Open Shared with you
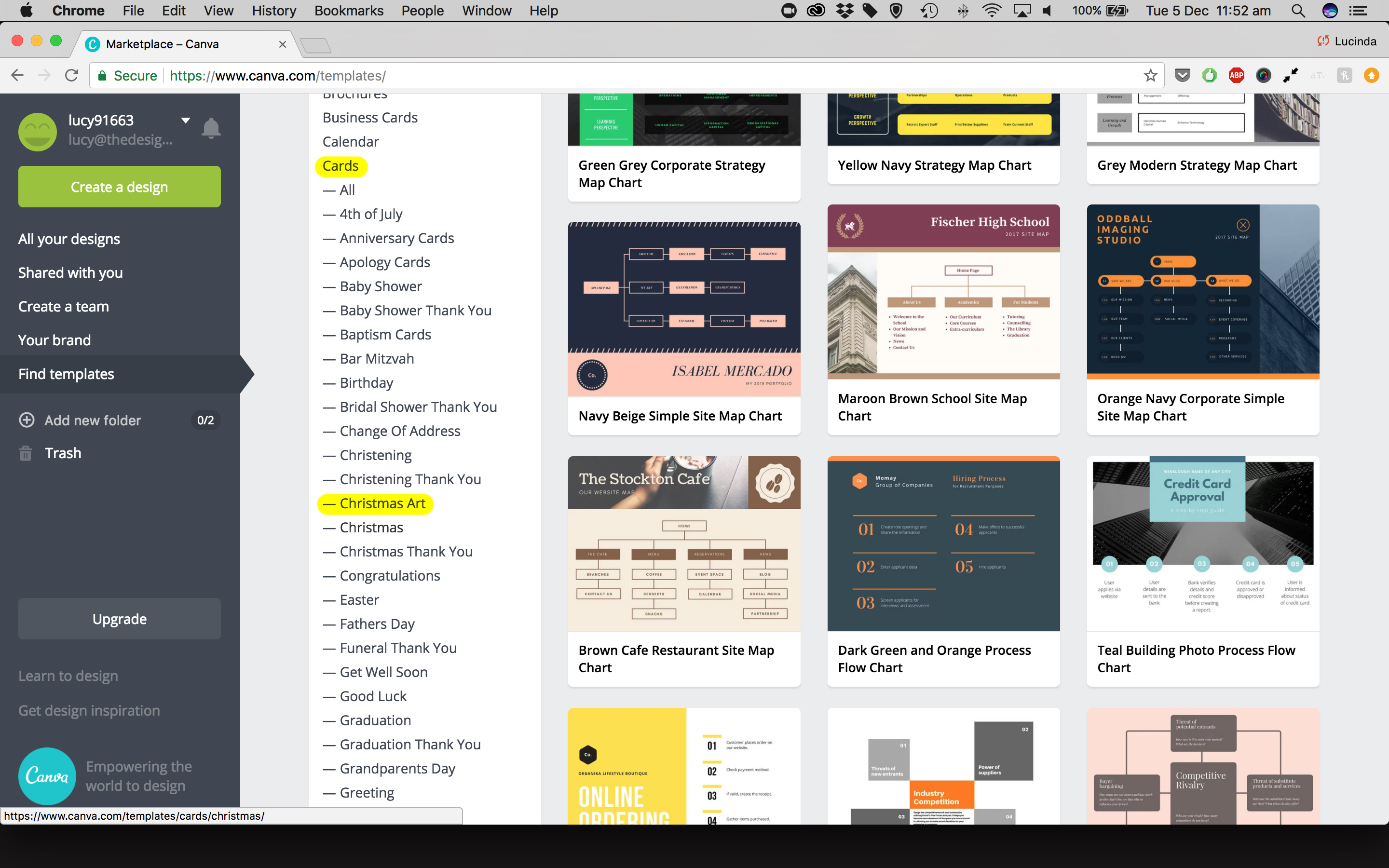This screenshot has width=1389, height=868. click(70, 272)
